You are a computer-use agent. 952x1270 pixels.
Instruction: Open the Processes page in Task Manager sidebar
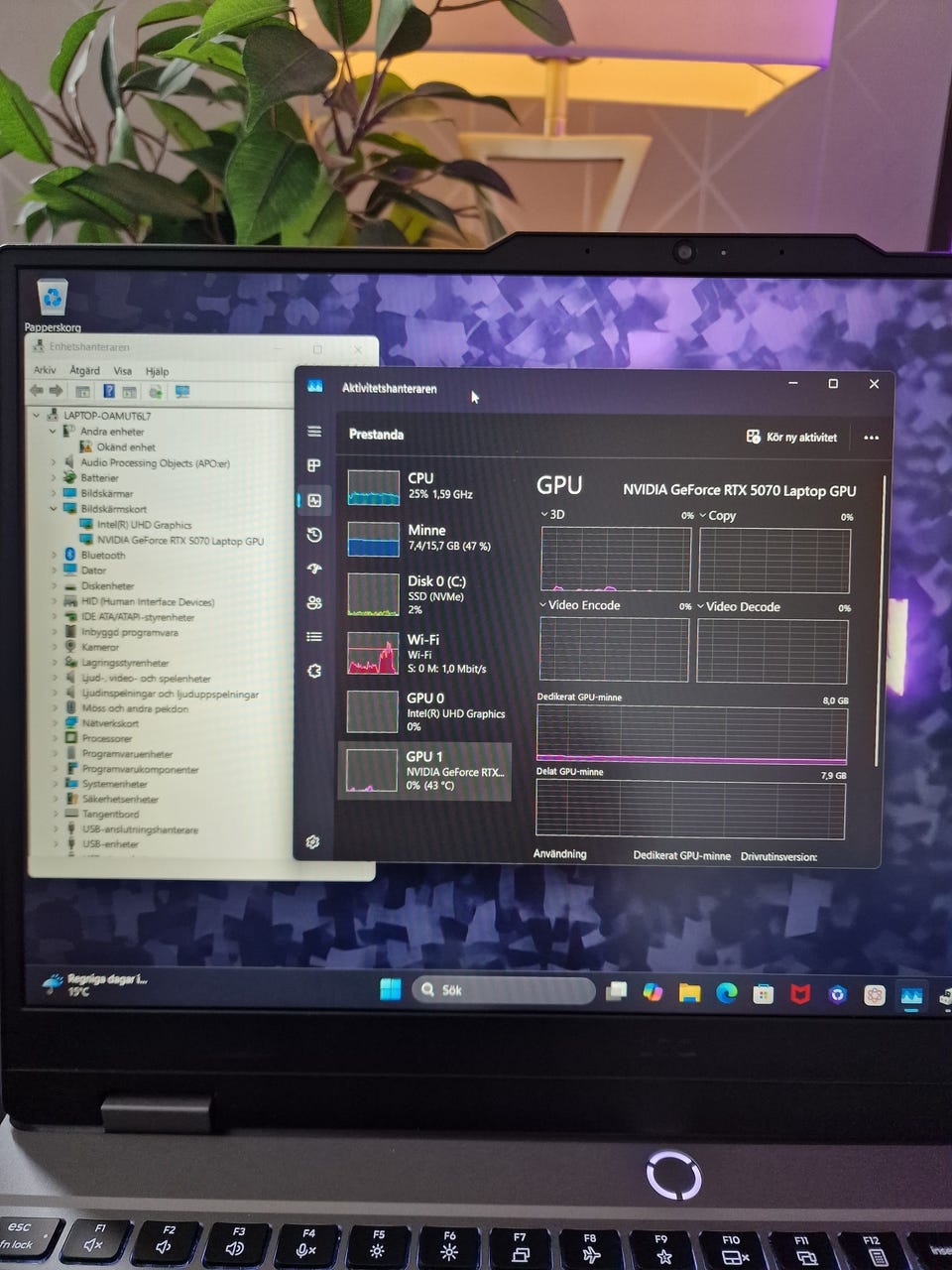[x=314, y=465]
